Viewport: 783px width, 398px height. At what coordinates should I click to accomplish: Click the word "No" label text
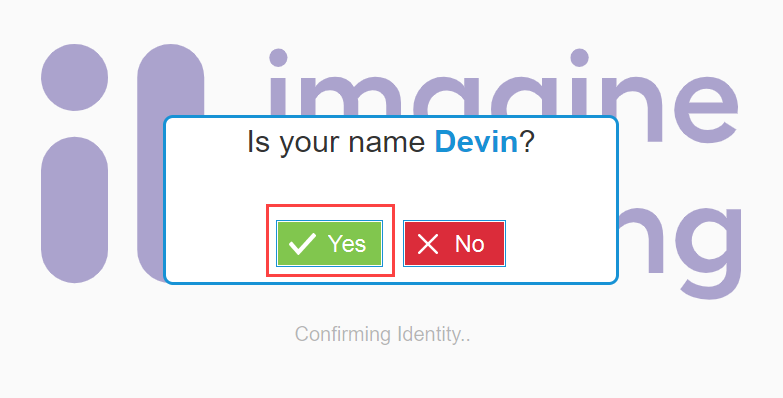[469, 244]
